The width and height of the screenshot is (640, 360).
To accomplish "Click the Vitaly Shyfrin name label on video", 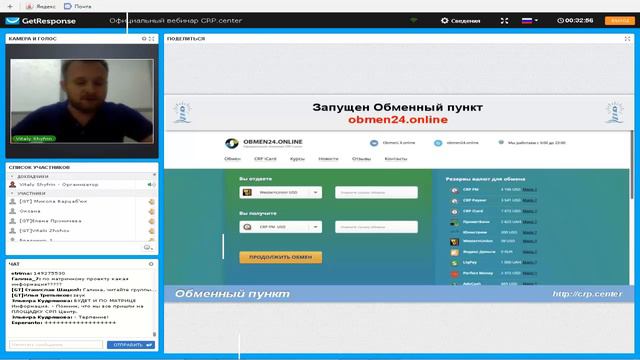I will tap(34, 139).
